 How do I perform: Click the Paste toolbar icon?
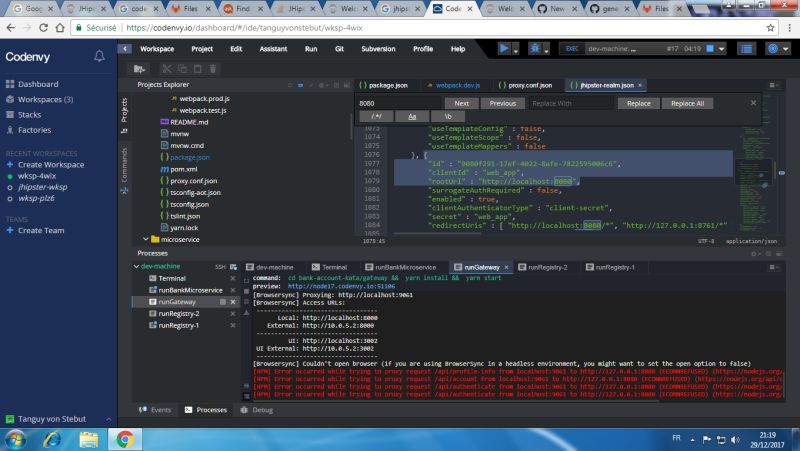(x=197, y=68)
